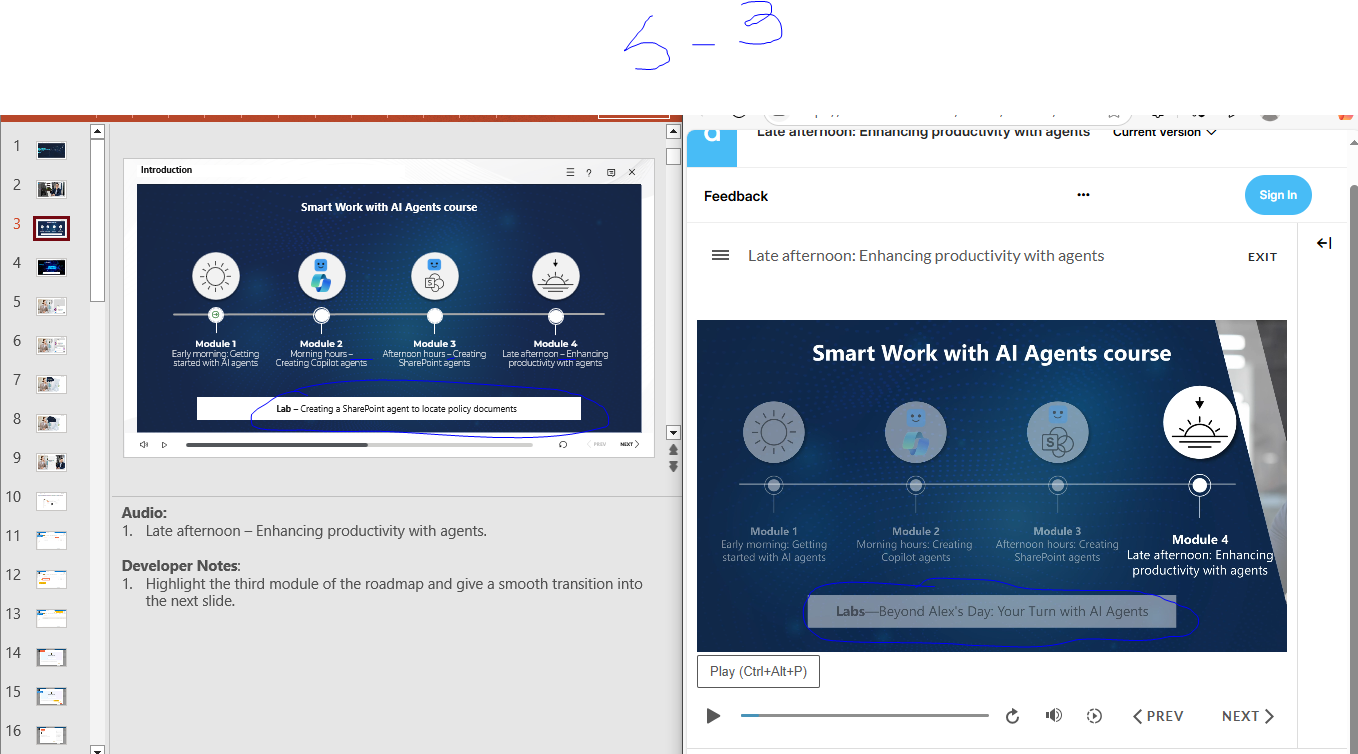
Task: Select slide 5 thumbnail in PowerPoint
Action: click(51, 306)
